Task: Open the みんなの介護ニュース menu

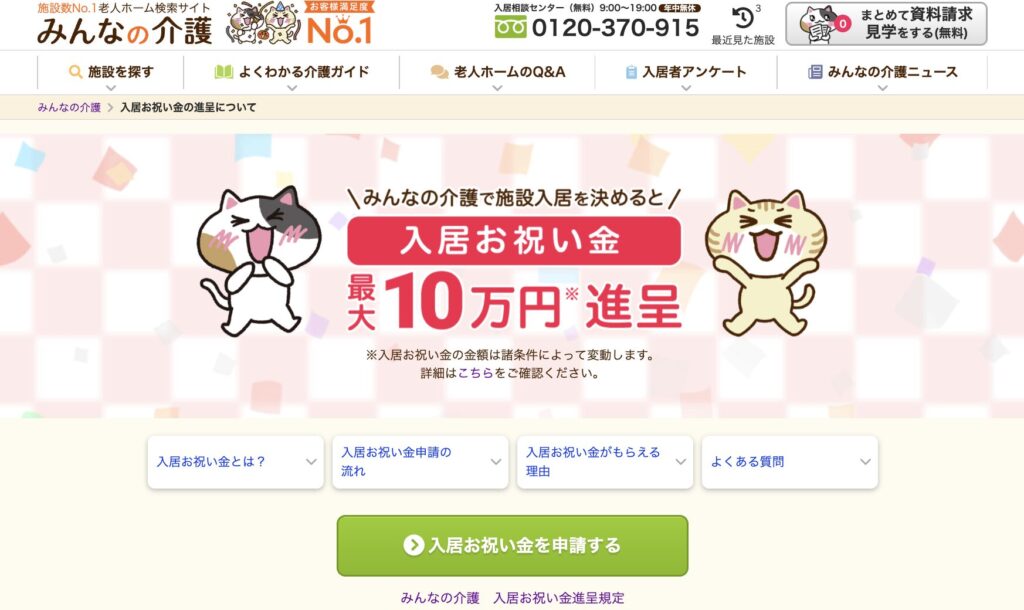Action: [x=882, y=72]
